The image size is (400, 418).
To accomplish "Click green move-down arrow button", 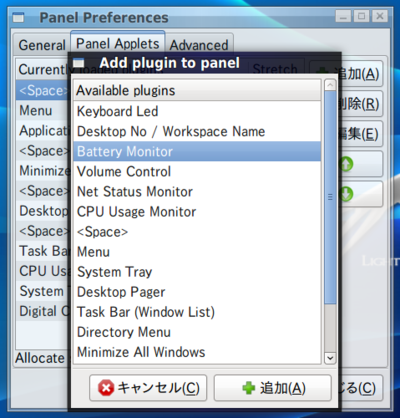I will tap(360, 194).
